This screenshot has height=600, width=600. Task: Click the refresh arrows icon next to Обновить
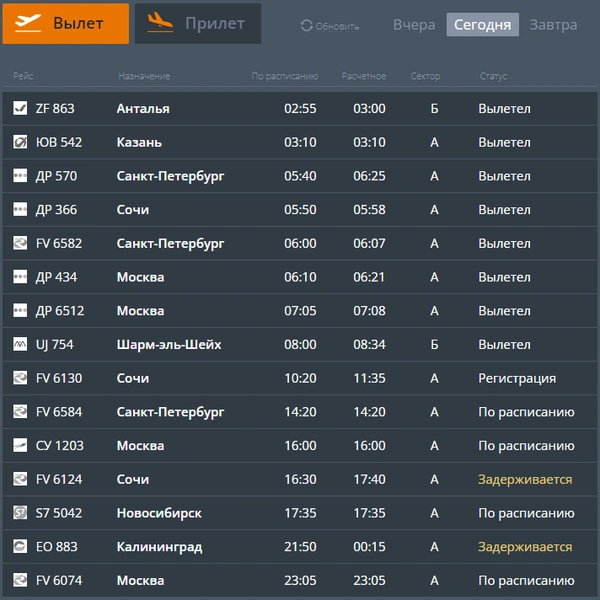[x=306, y=26]
